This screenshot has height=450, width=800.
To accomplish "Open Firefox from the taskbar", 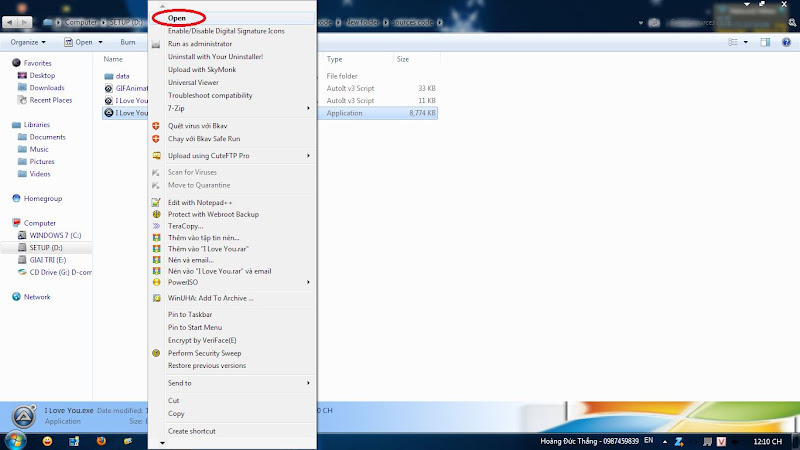I will coord(100,441).
